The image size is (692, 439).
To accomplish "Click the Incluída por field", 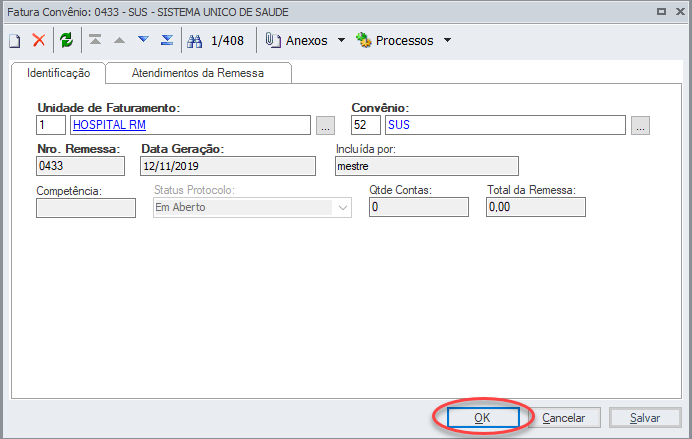I will coord(427,166).
